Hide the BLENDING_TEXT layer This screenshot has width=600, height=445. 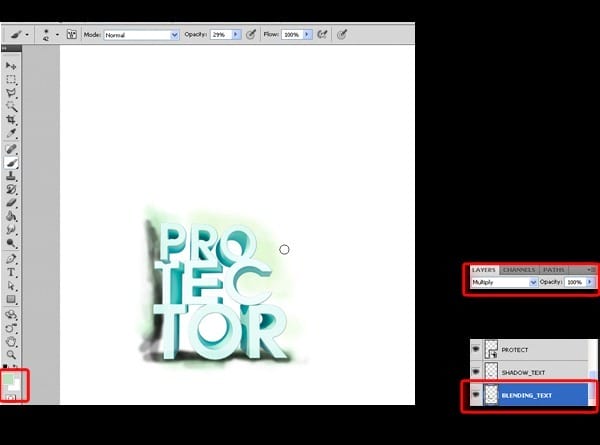[x=476, y=394]
